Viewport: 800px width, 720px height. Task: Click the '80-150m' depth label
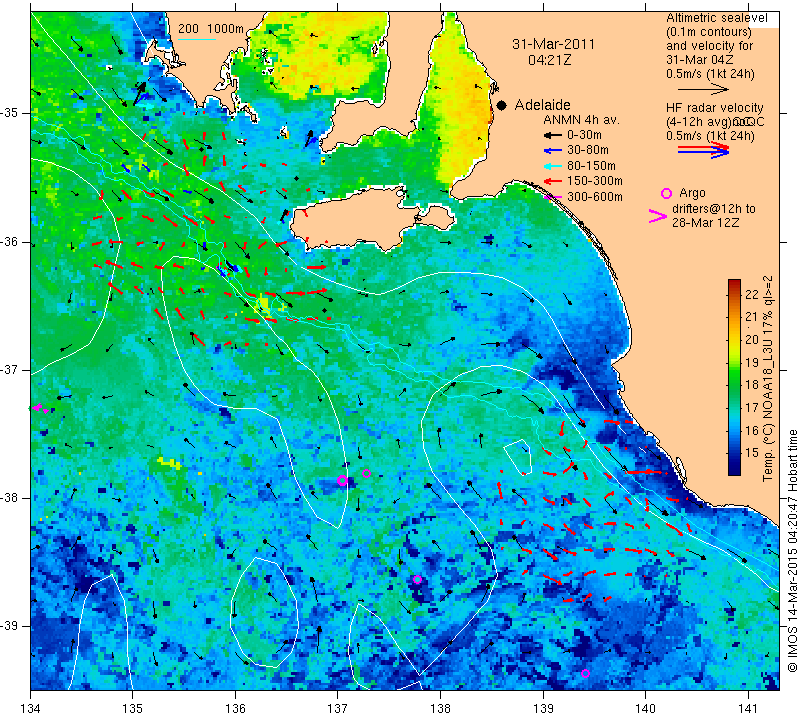(x=591, y=166)
